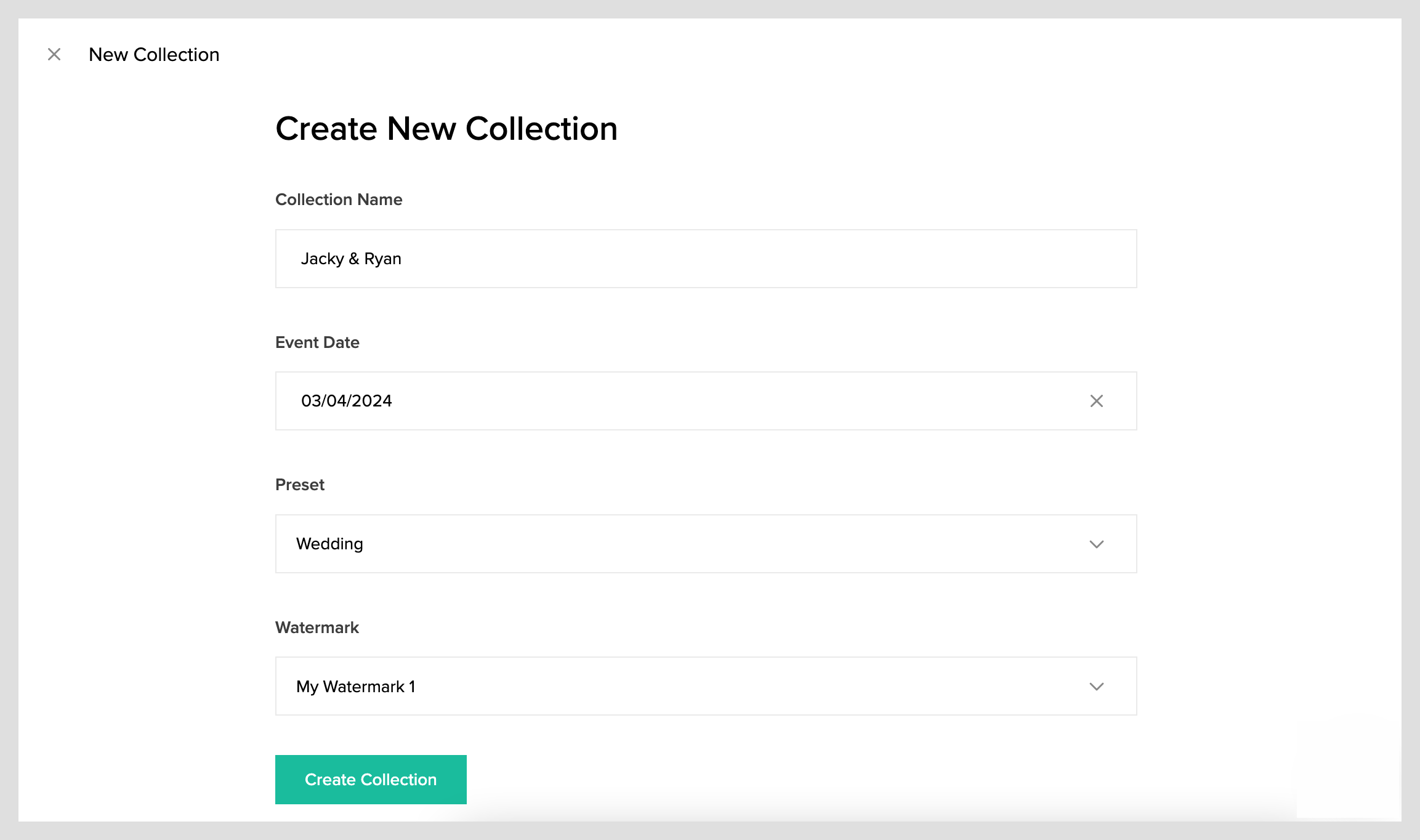Close the New Collection dialog with the X icon
Image resolution: width=1420 pixels, height=840 pixels.
54,54
